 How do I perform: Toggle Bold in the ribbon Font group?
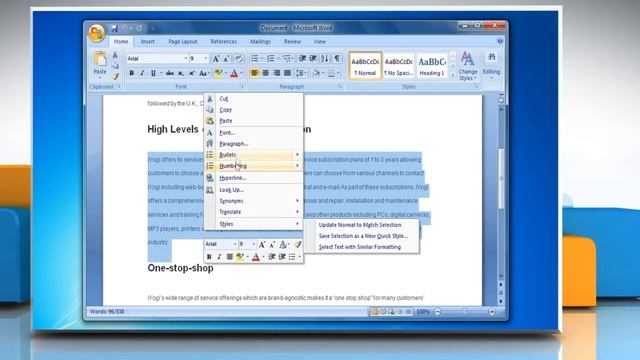131,73
